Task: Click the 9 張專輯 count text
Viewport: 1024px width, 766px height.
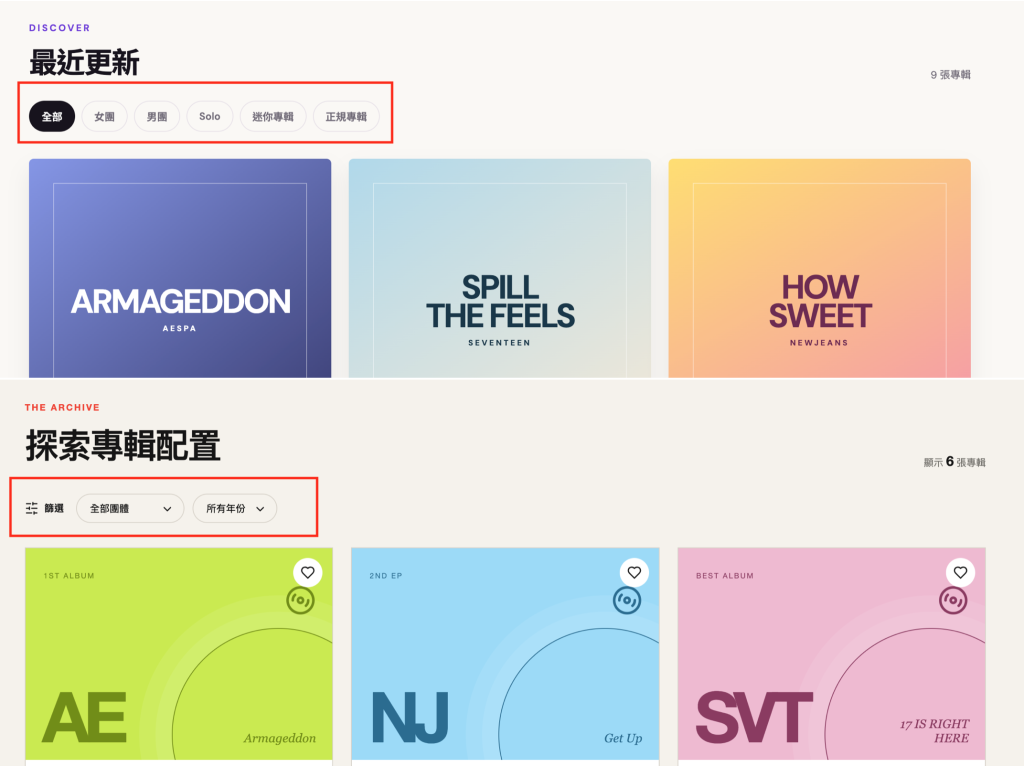Action: (x=950, y=75)
